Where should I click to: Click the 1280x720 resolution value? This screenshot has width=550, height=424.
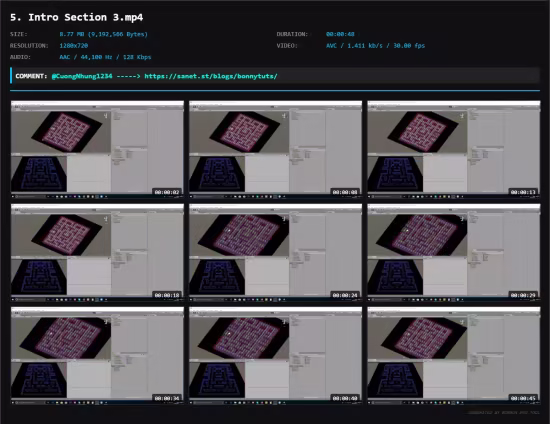[x=74, y=46]
